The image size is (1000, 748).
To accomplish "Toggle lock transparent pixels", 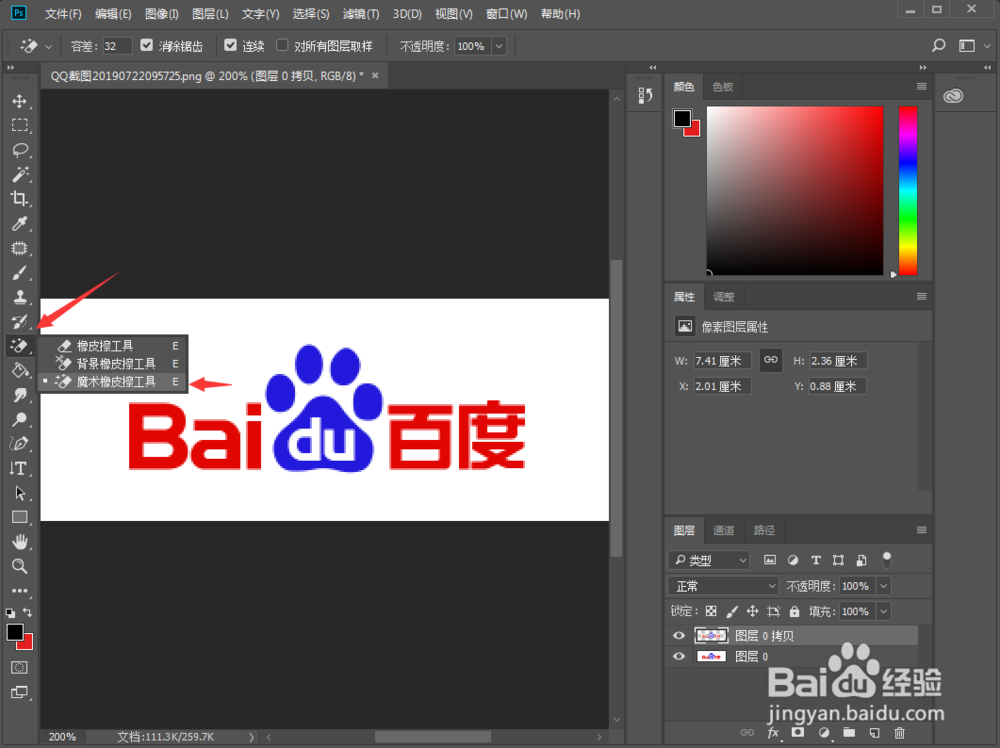I will point(710,612).
